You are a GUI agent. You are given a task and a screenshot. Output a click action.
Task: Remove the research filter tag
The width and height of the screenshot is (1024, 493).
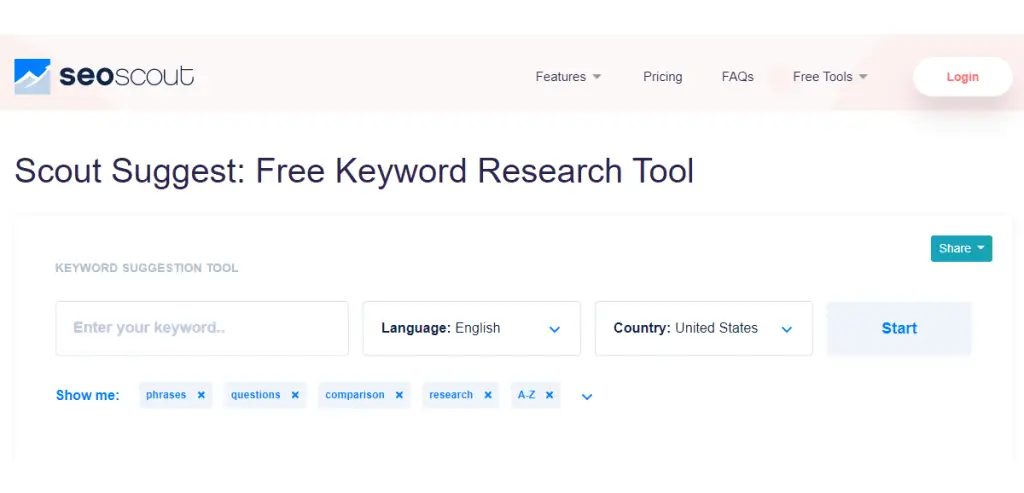[488, 395]
